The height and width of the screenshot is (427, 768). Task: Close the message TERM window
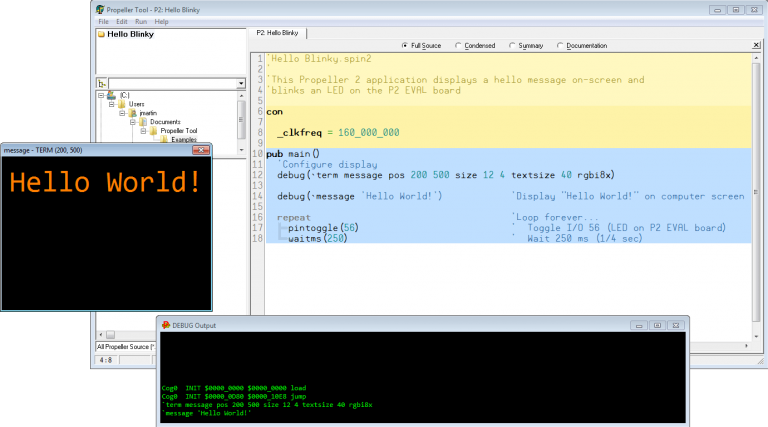201,150
